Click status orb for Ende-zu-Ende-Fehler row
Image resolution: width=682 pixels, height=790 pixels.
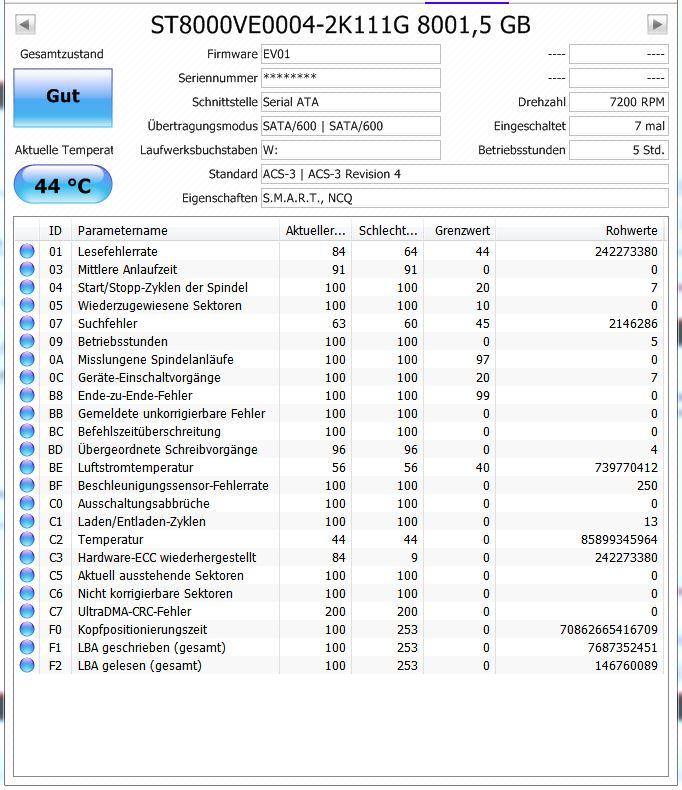27,395
